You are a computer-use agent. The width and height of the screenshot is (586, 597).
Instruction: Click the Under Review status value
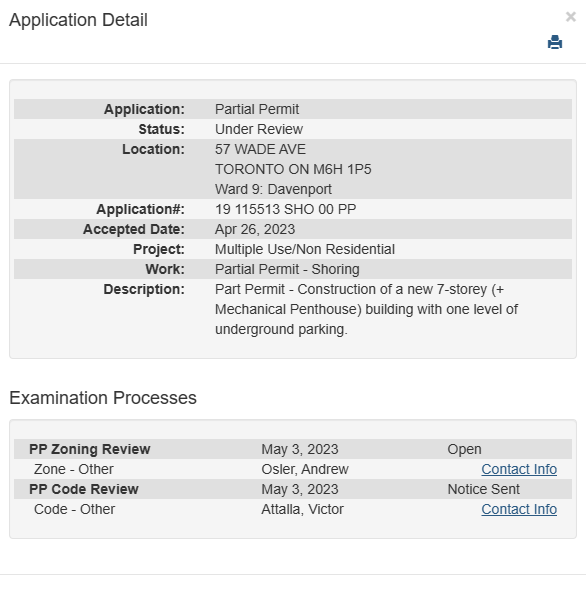(x=259, y=129)
